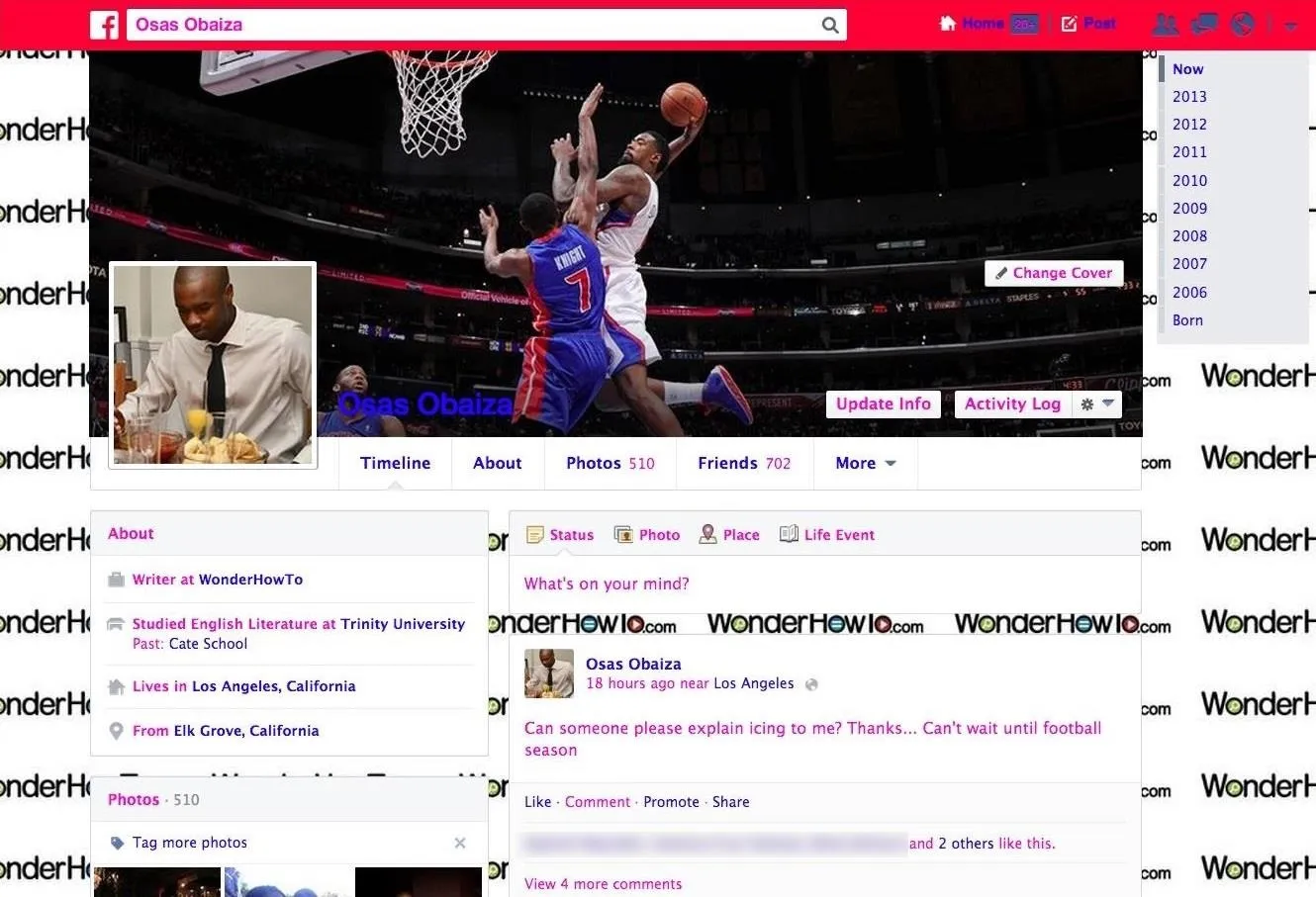Image resolution: width=1316 pixels, height=897 pixels.
Task: Click Comment under the post
Action: pyautogui.click(x=598, y=802)
